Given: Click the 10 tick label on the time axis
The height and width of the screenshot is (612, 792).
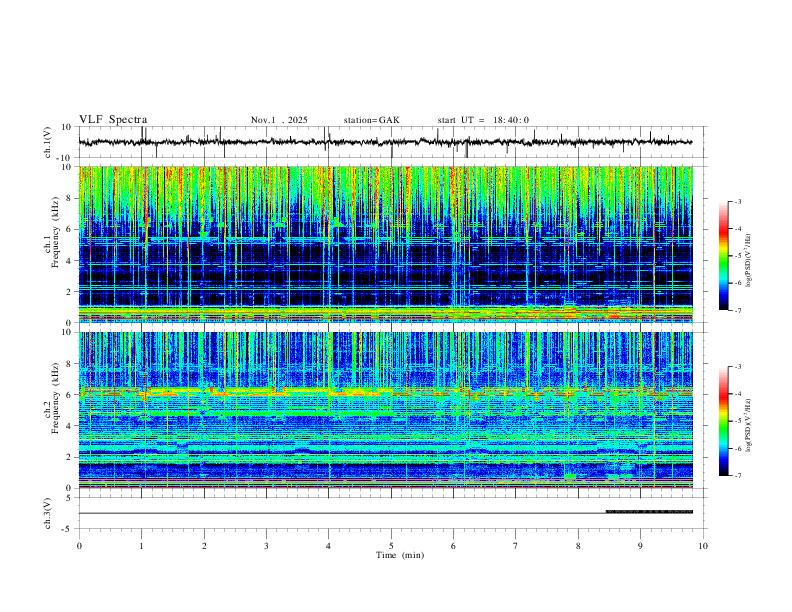Looking at the screenshot, I should point(703,546).
